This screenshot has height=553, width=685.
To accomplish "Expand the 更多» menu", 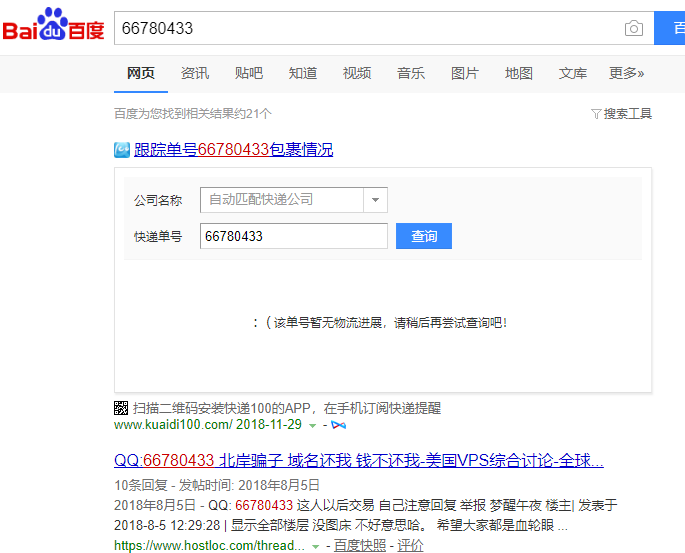I will pyautogui.click(x=626, y=73).
